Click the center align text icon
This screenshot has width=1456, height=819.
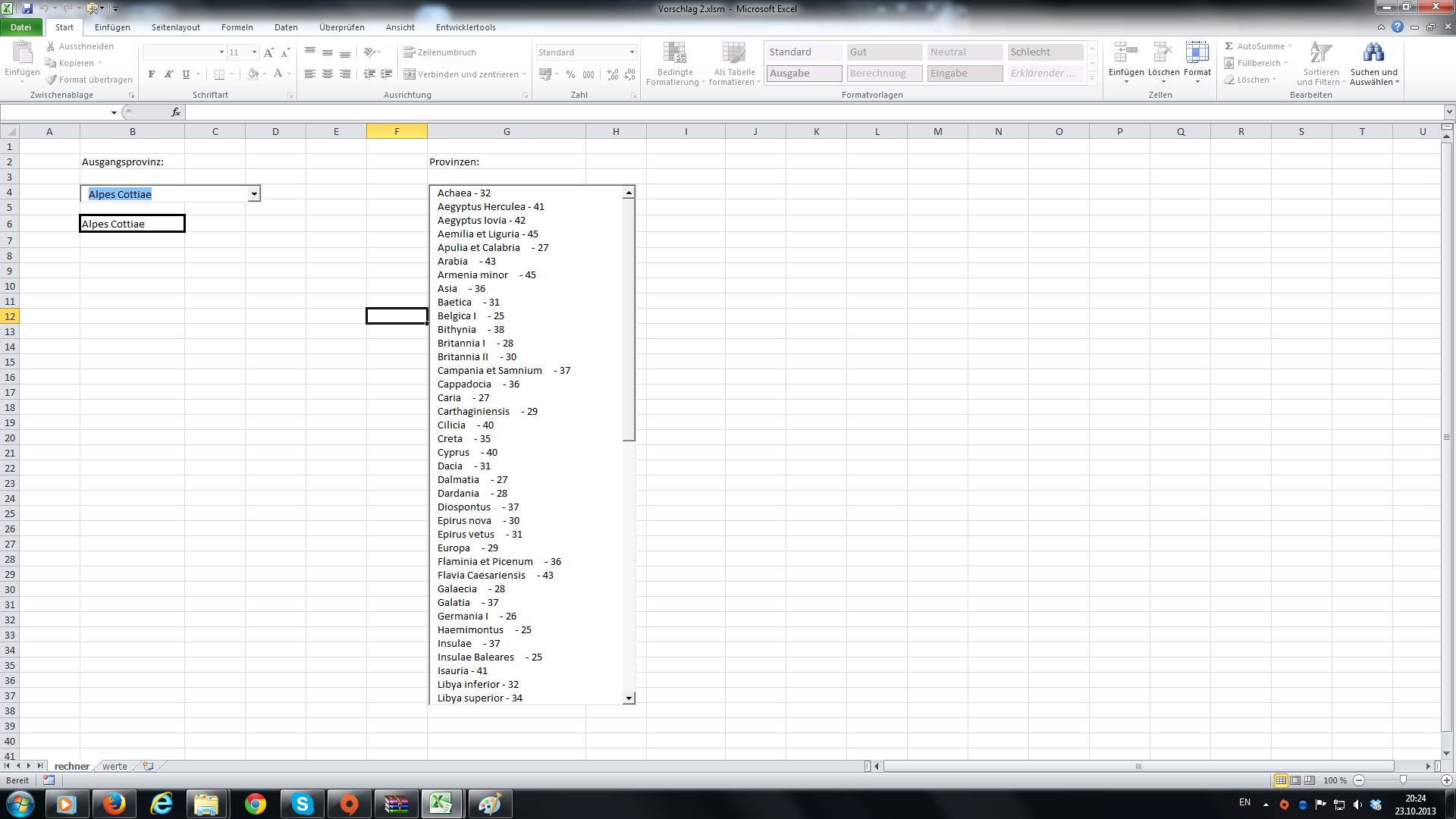pos(328,74)
